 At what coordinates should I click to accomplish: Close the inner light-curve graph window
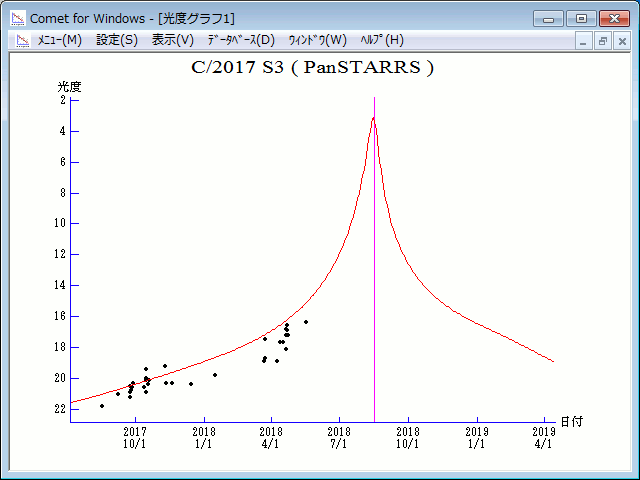point(622,41)
